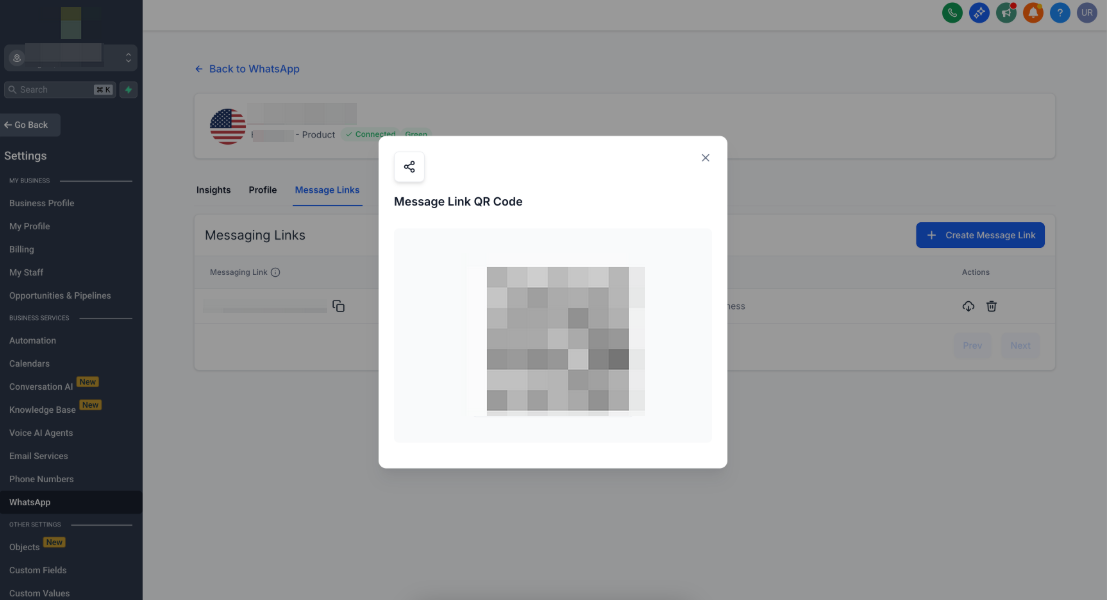
Task: Open the orange notifications bell
Action: 1033,13
